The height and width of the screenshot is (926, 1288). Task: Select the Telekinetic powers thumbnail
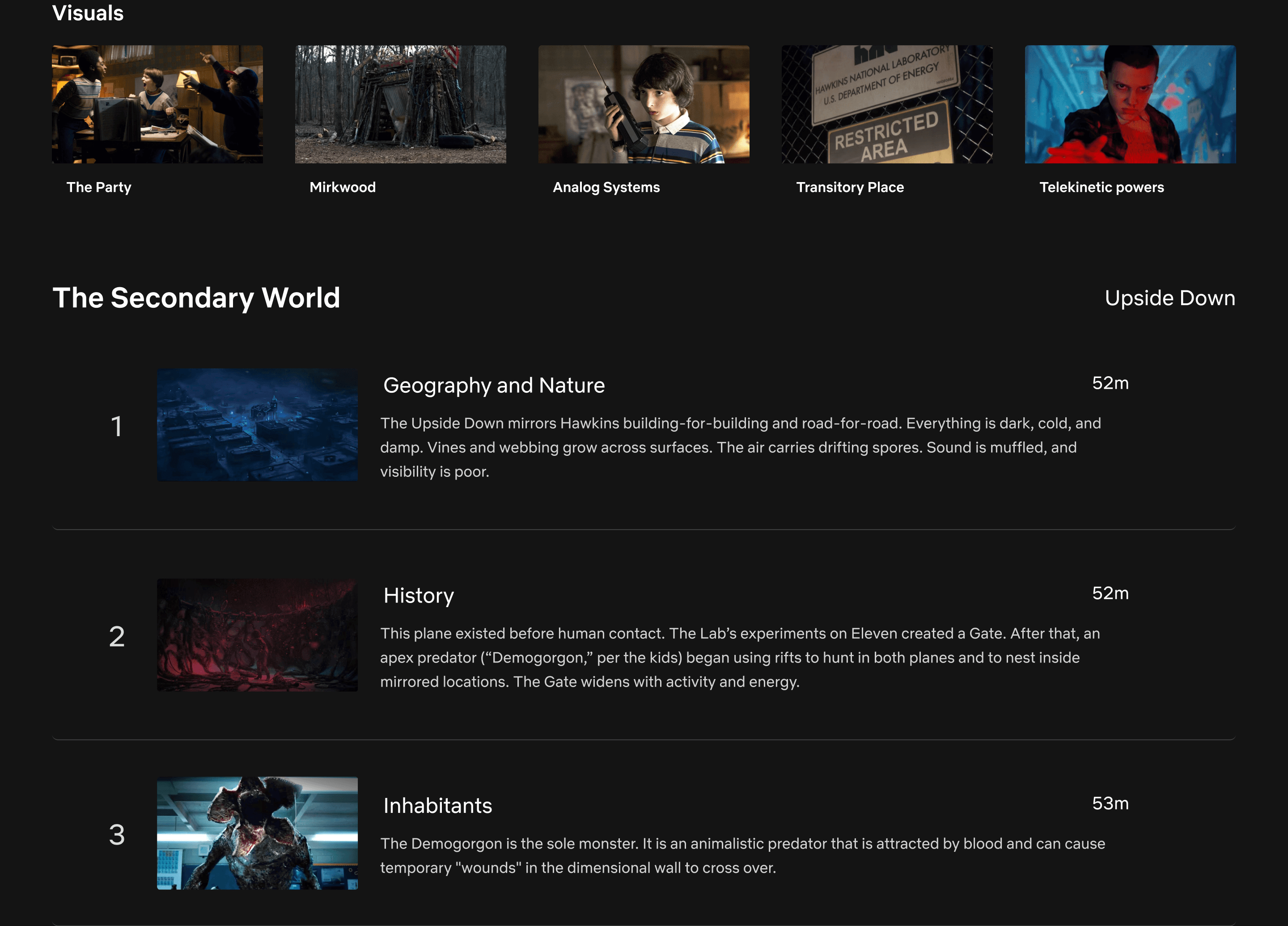pyautogui.click(x=1130, y=105)
